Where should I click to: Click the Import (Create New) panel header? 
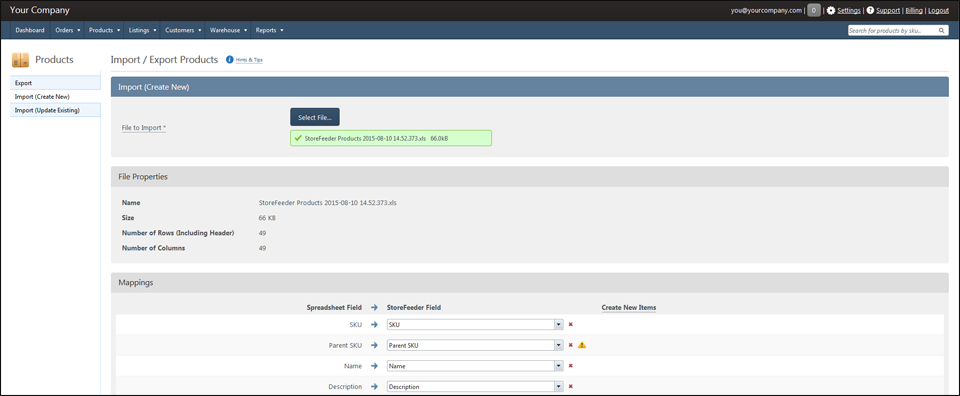530,87
